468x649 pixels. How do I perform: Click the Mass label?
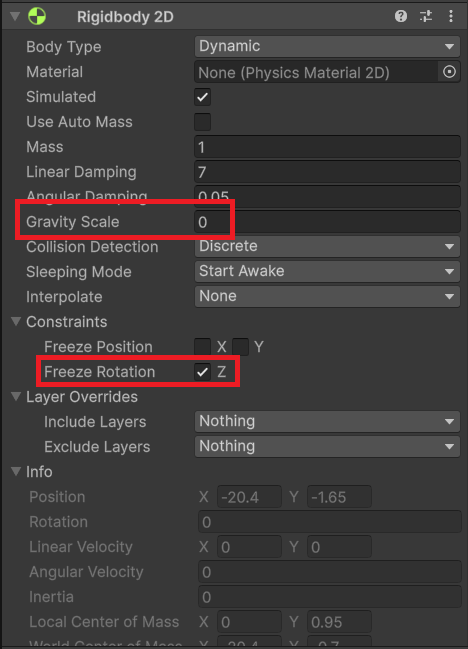tap(45, 147)
